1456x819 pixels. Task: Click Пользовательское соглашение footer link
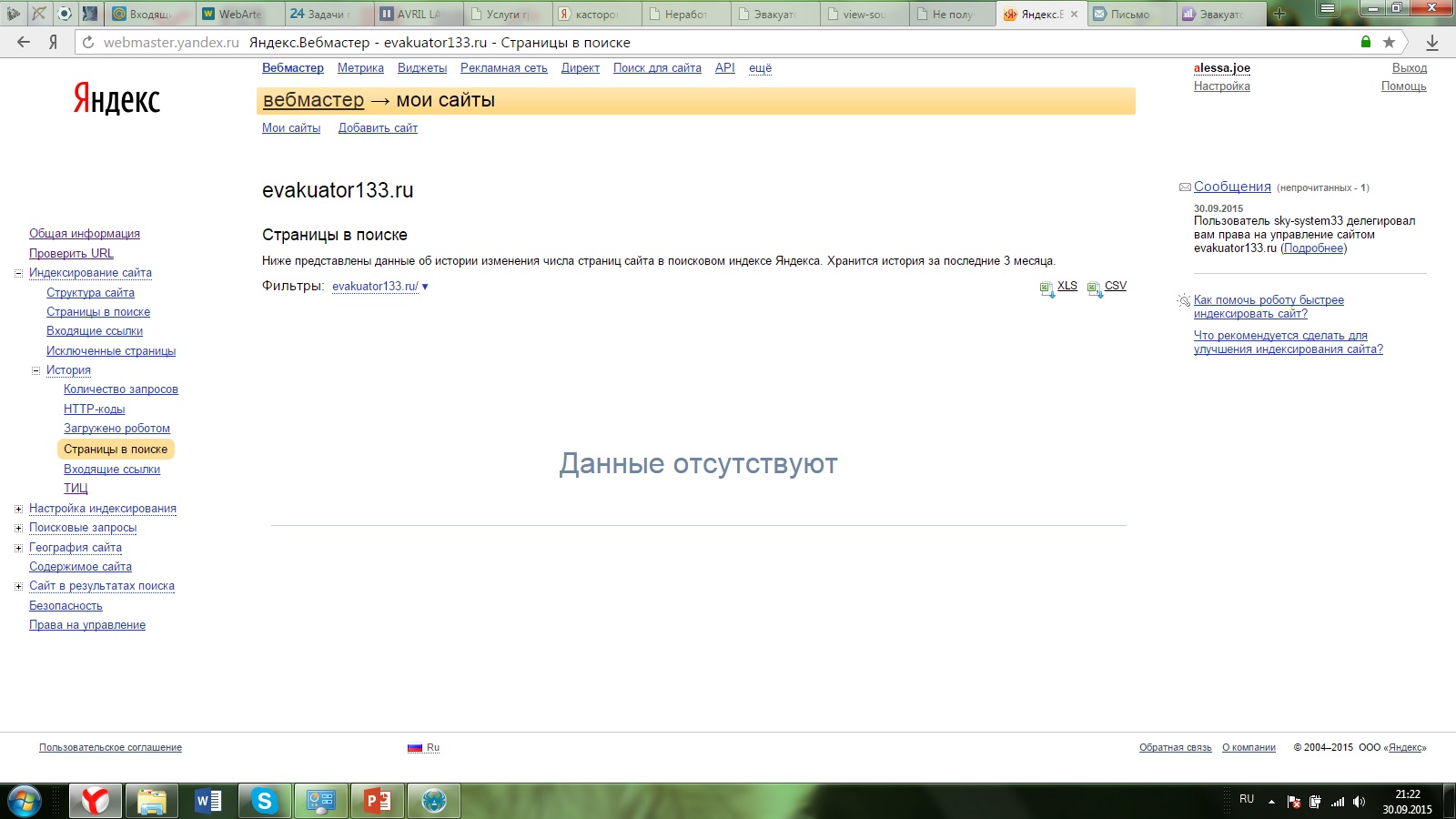click(110, 748)
